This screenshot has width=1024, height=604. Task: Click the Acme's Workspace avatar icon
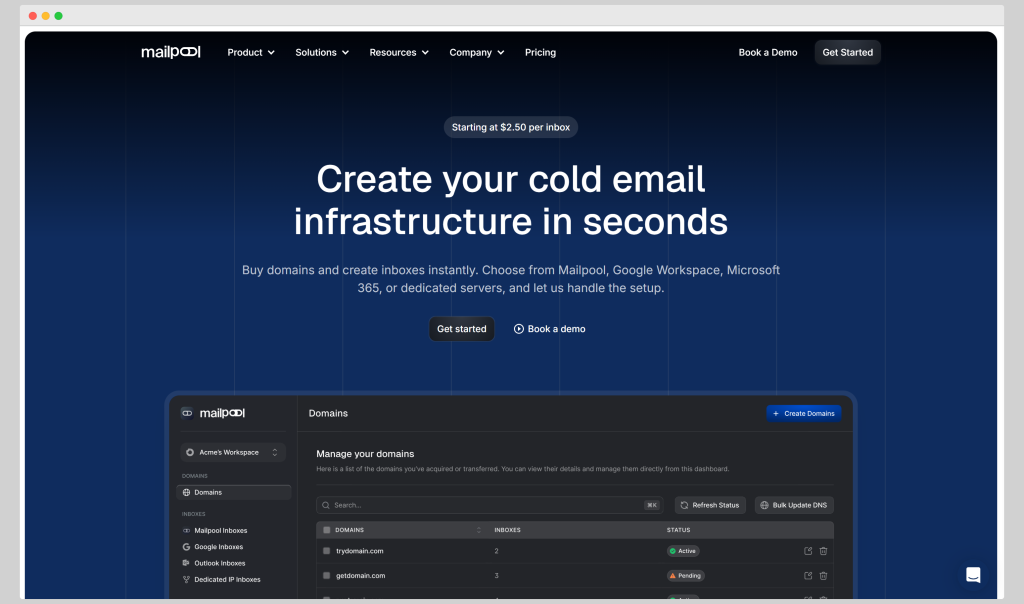click(190, 453)
